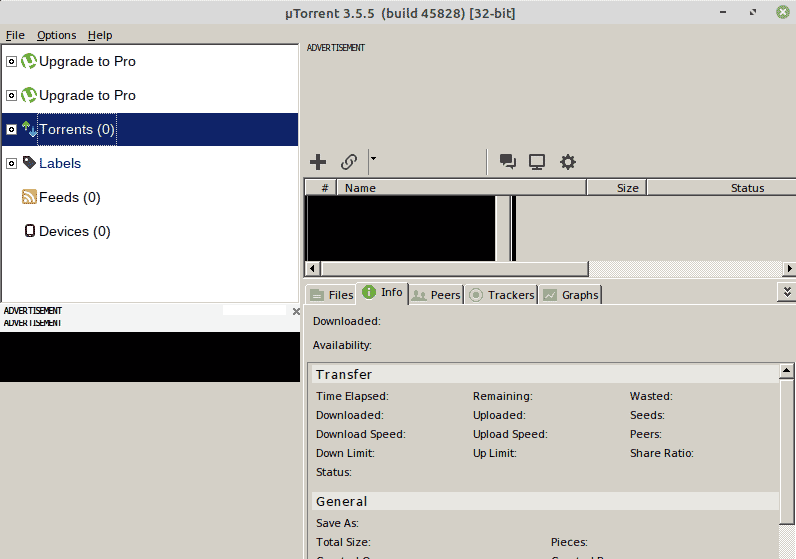The height and width of the screenshot is (559, 796).
Task: Click the Files tab folder icon
Action: [x=317, y=295]
